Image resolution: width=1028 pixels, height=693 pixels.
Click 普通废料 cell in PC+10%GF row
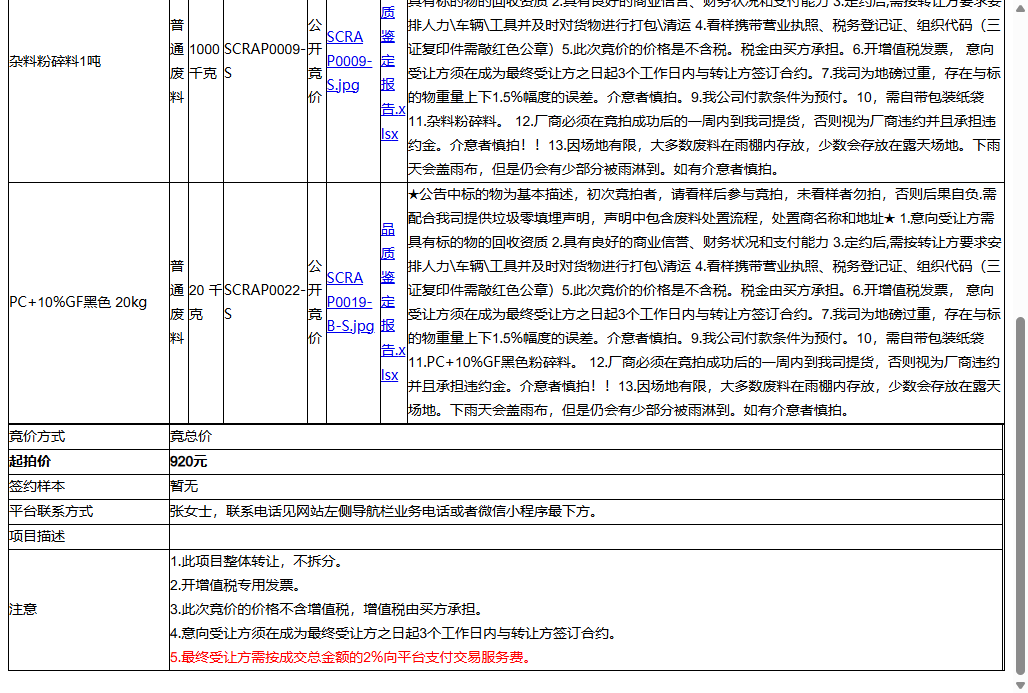pyautogui.click(x=177, y=302)
